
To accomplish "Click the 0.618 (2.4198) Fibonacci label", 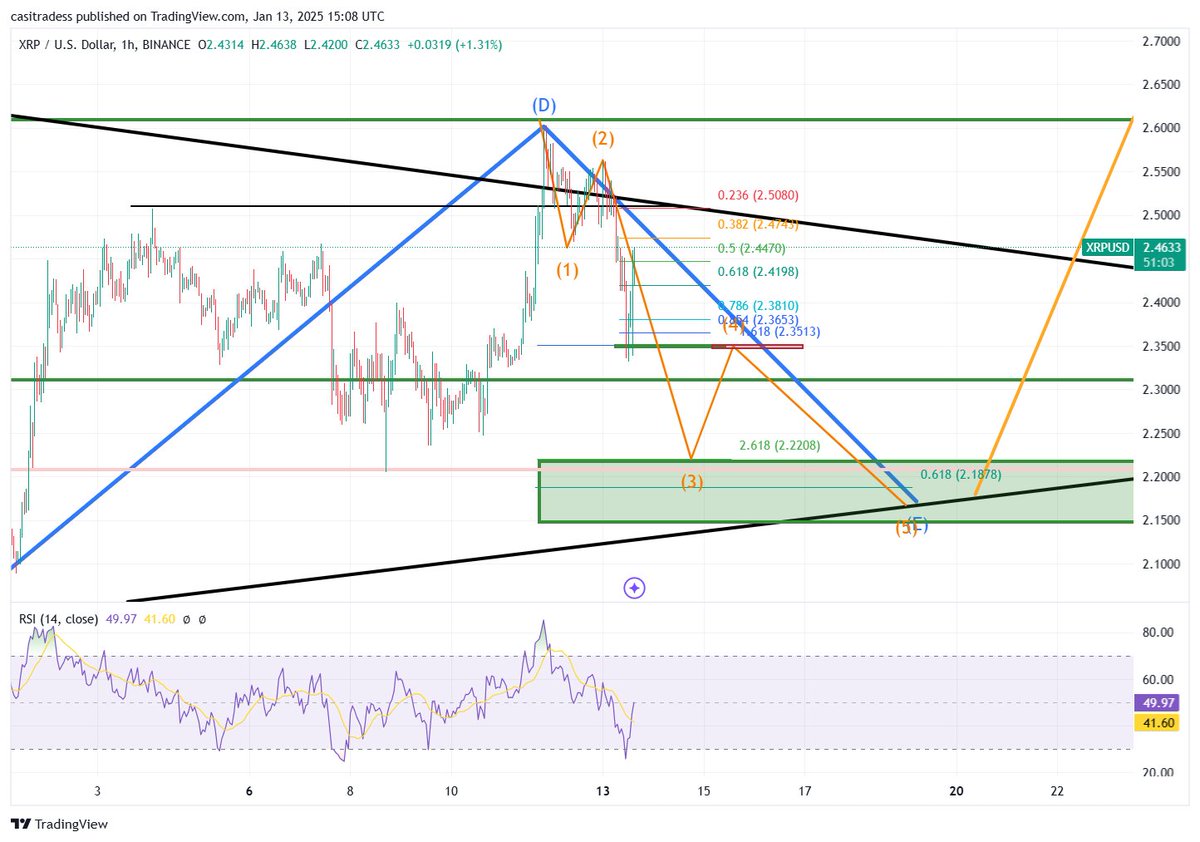I will tap(758, 271).
